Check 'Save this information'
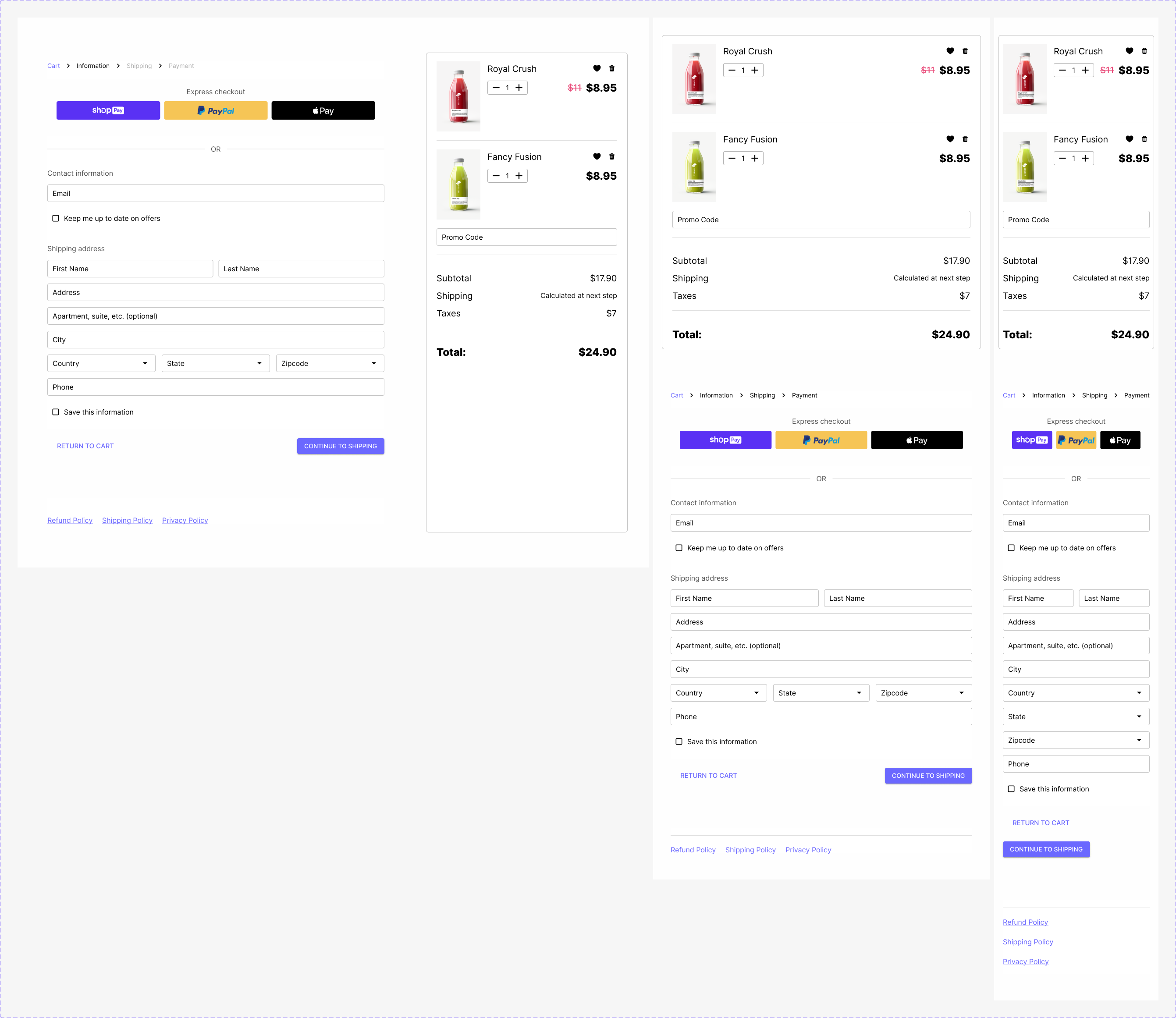The height and width of the screenshot is (1018, 1176). [55, 412]
